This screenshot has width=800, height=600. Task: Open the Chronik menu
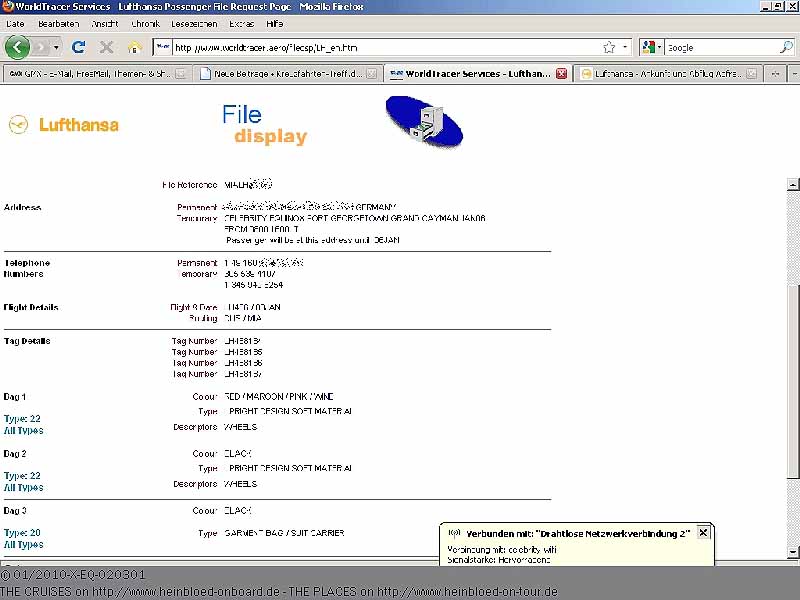click(145, 23)
